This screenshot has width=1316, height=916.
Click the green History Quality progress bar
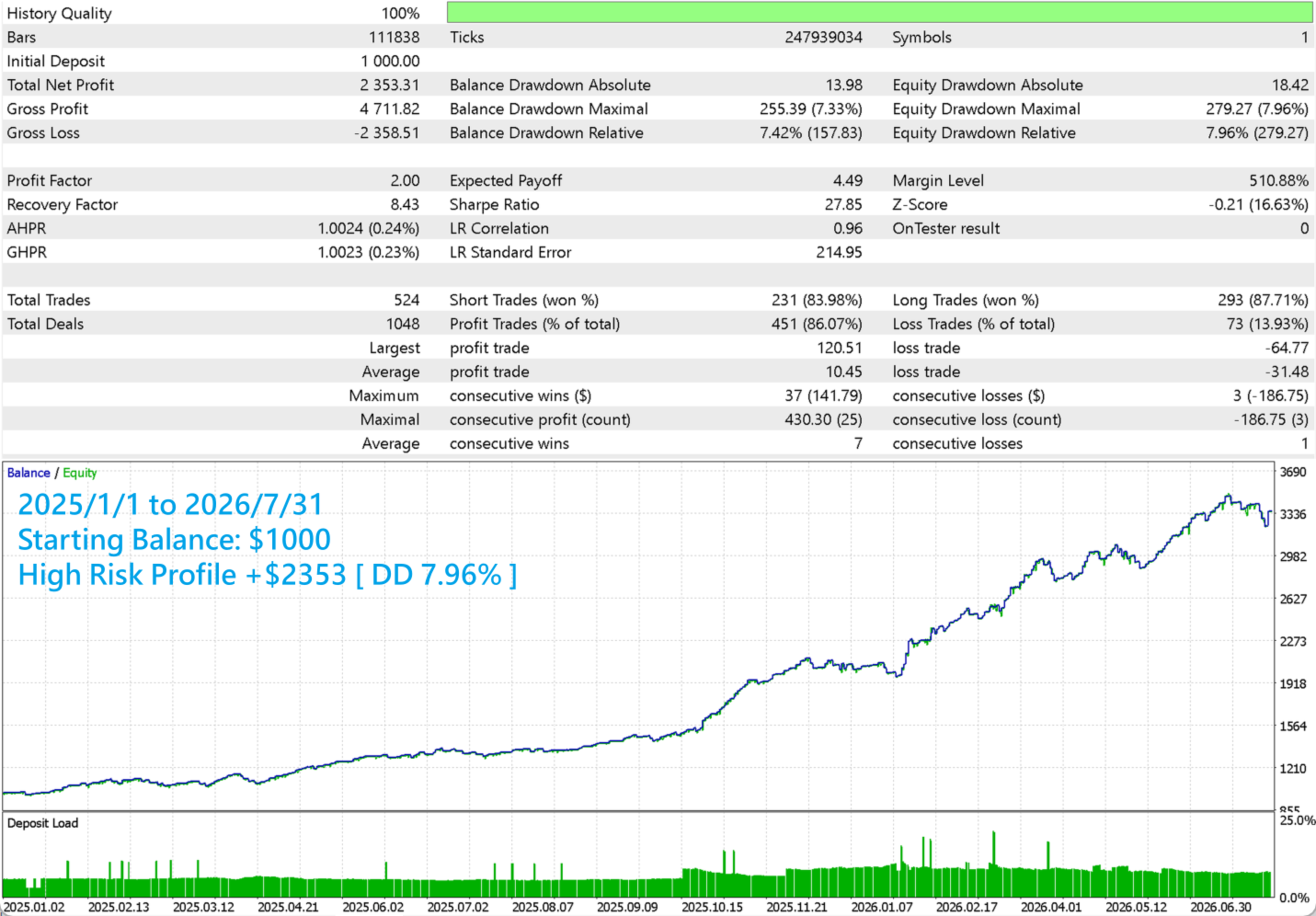click(x=879, y=12)
